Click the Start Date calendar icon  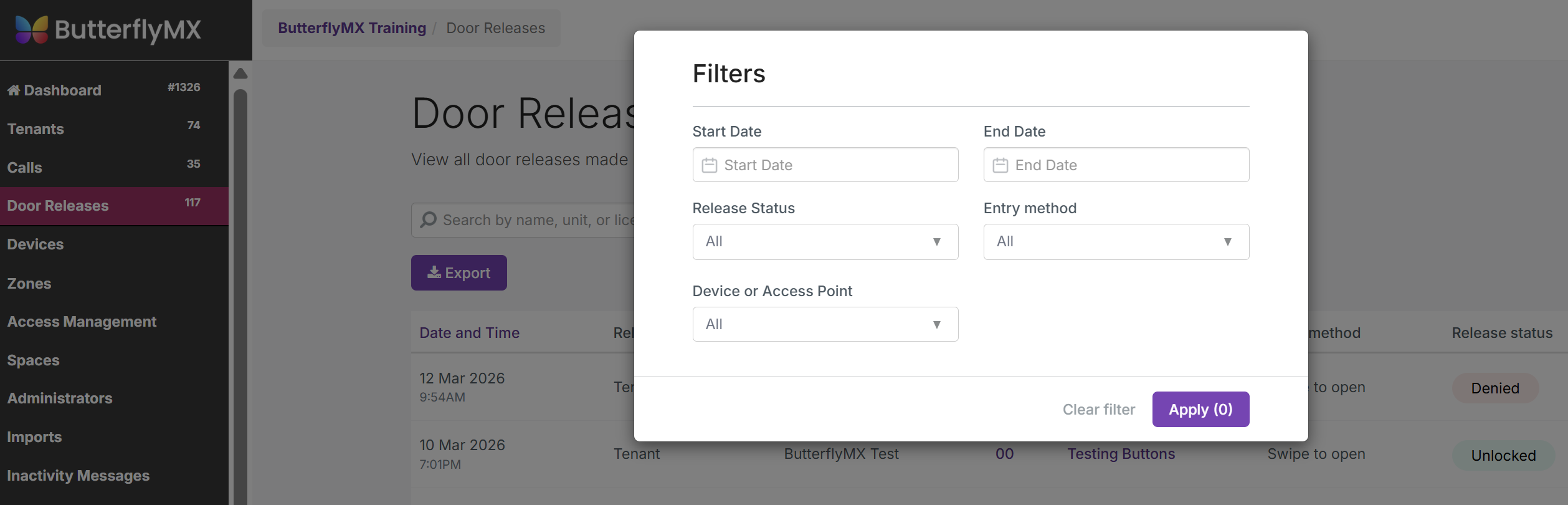click(709, 165)
